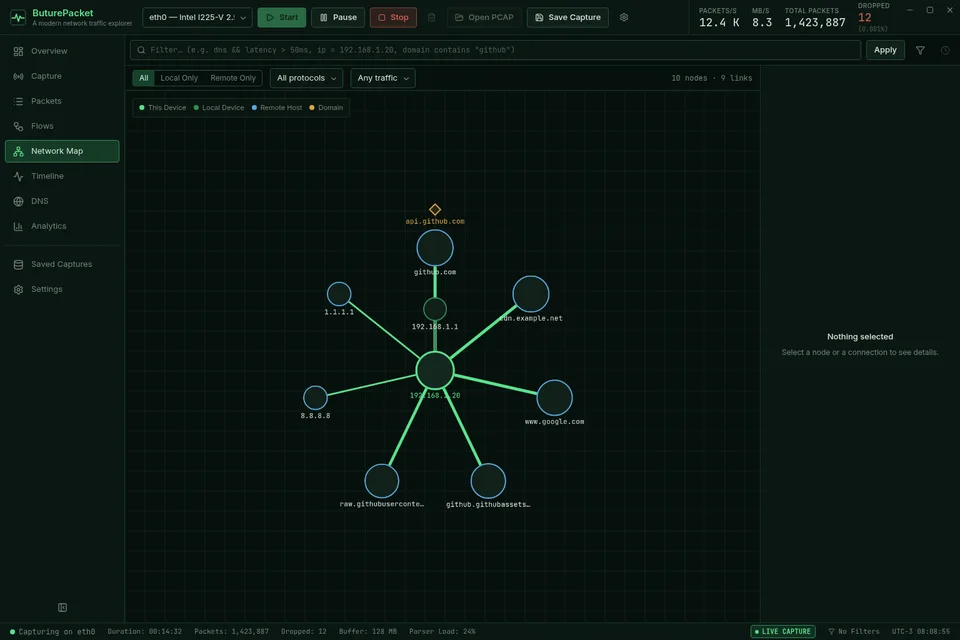Open the Overview page in sidebar
Screen dimensions: 960x640
[62, 51]
